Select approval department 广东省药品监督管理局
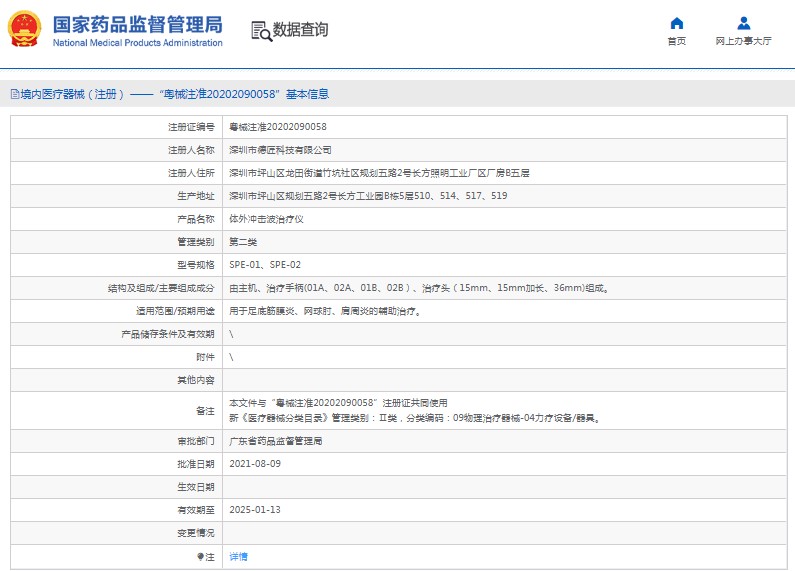Viewport: 795px width, 571px height. pos(276,441)
